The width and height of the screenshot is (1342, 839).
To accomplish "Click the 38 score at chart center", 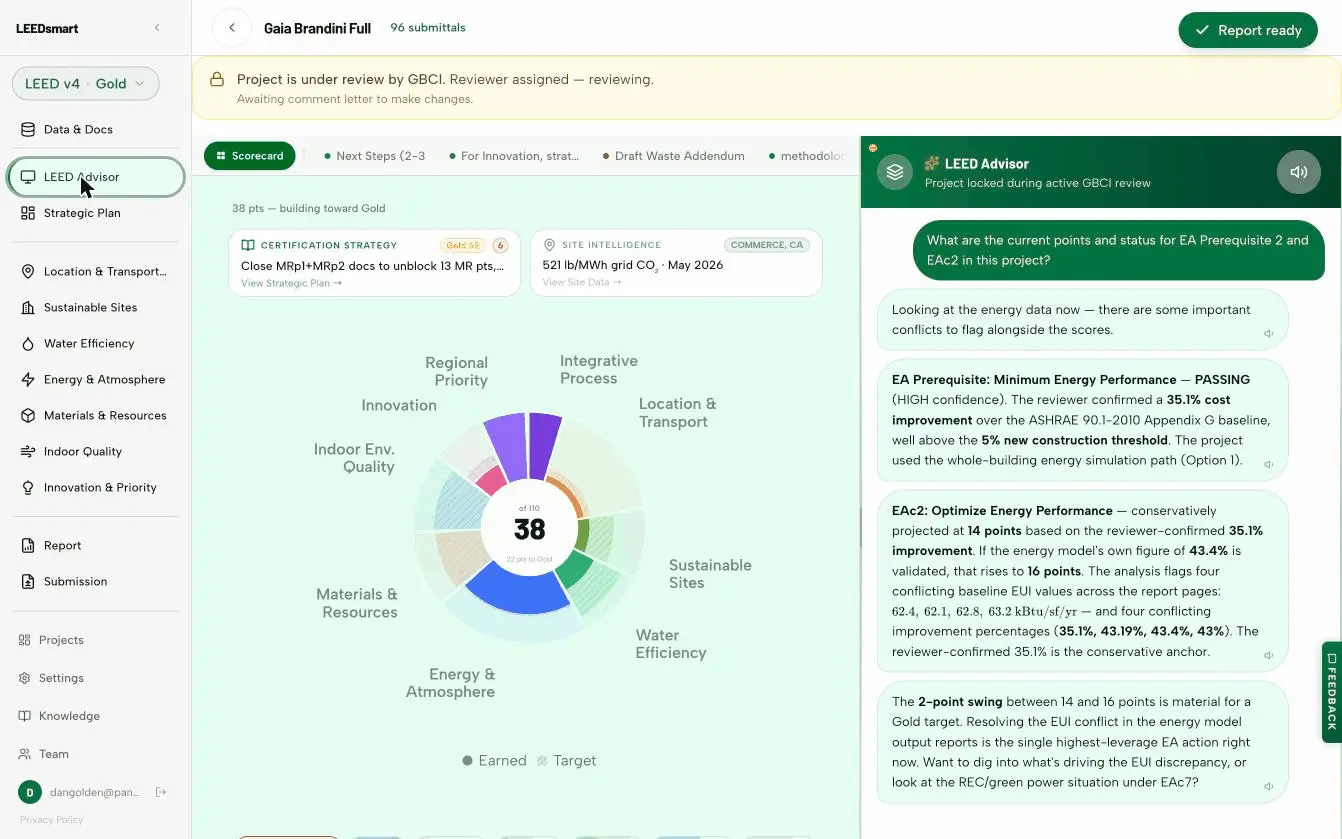I will (529, 529).
